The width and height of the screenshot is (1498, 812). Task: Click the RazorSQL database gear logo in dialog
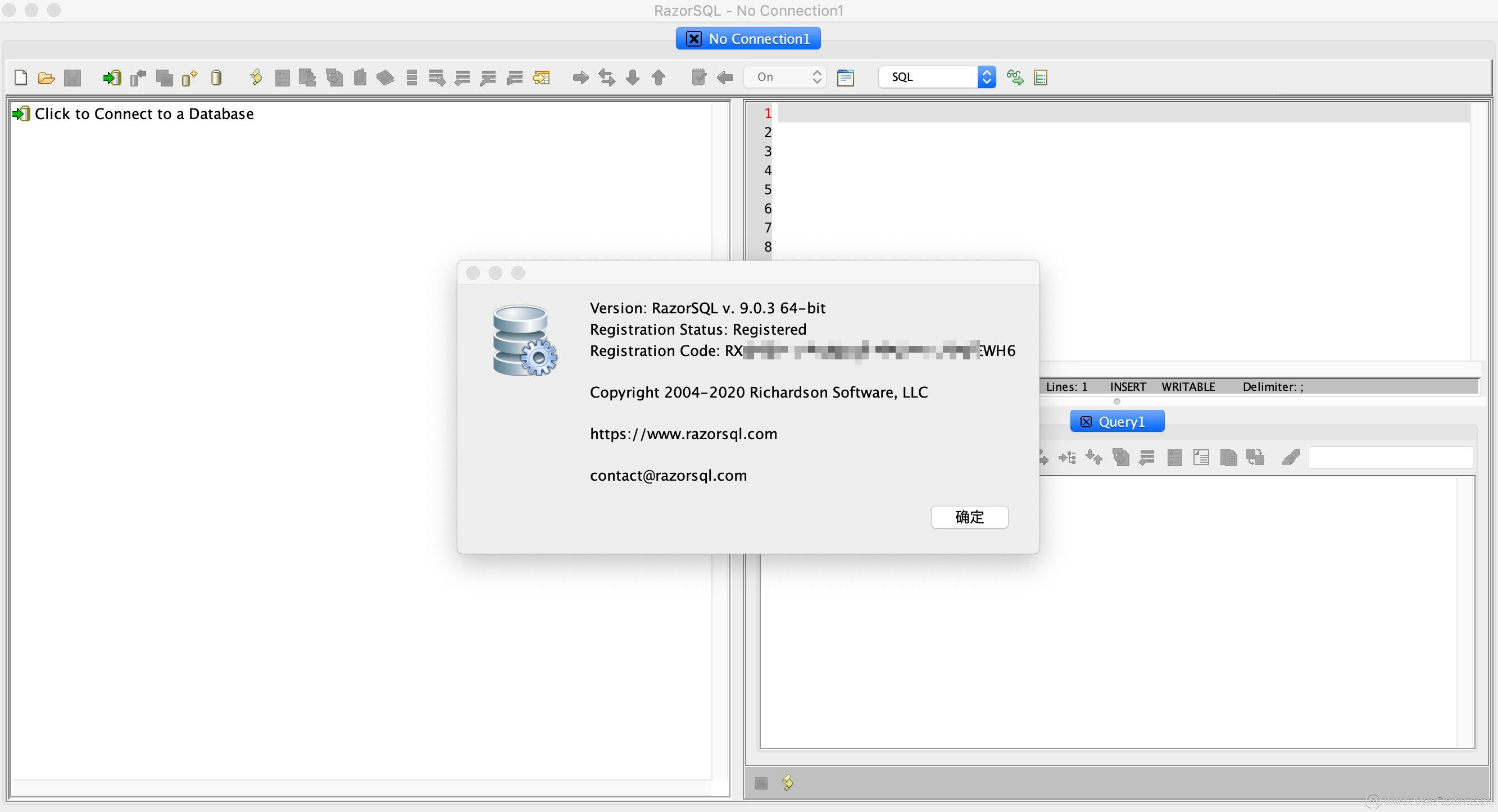point(525,341)
